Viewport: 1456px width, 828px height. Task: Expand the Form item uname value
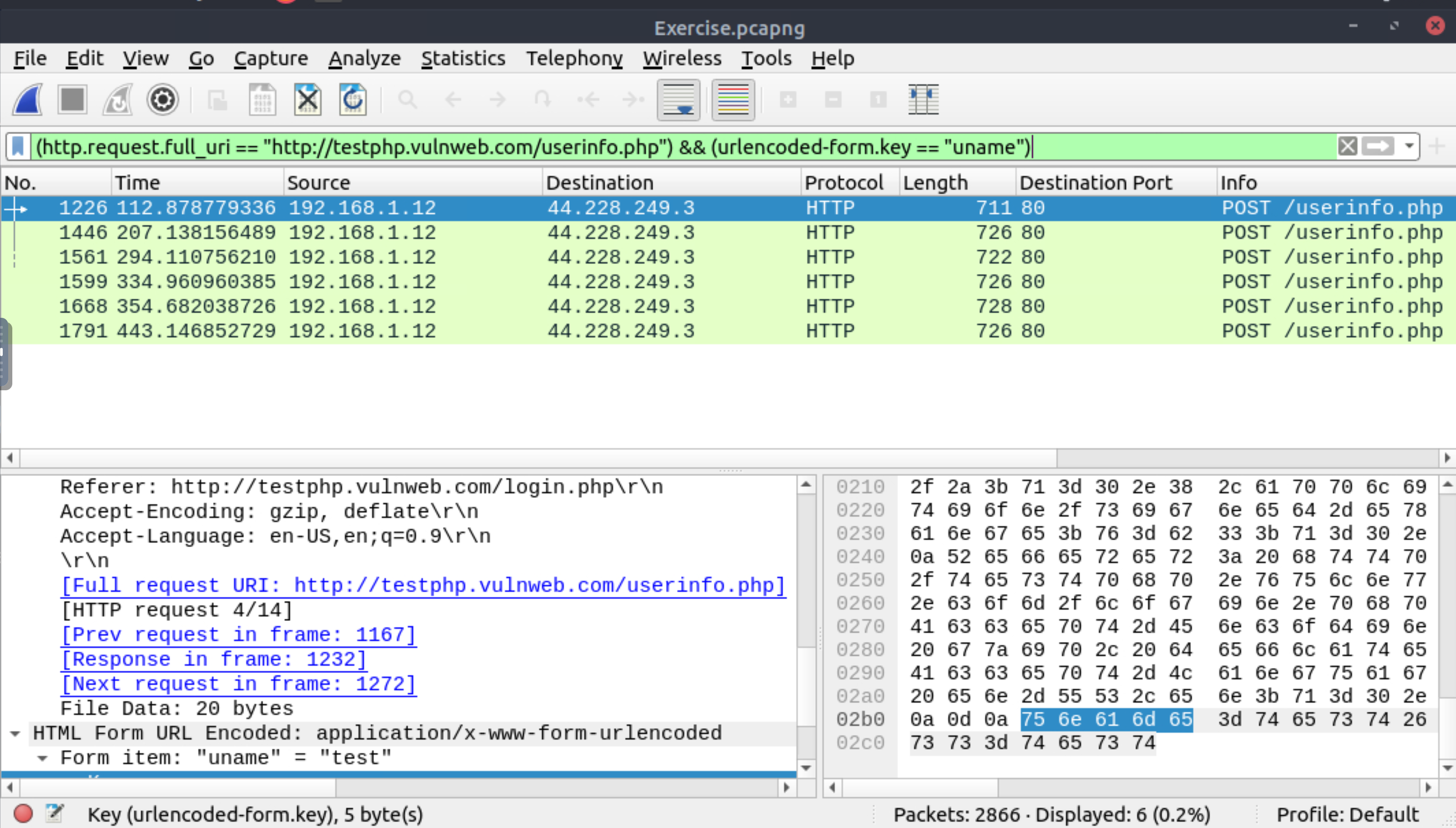click(x=47, y=758)
